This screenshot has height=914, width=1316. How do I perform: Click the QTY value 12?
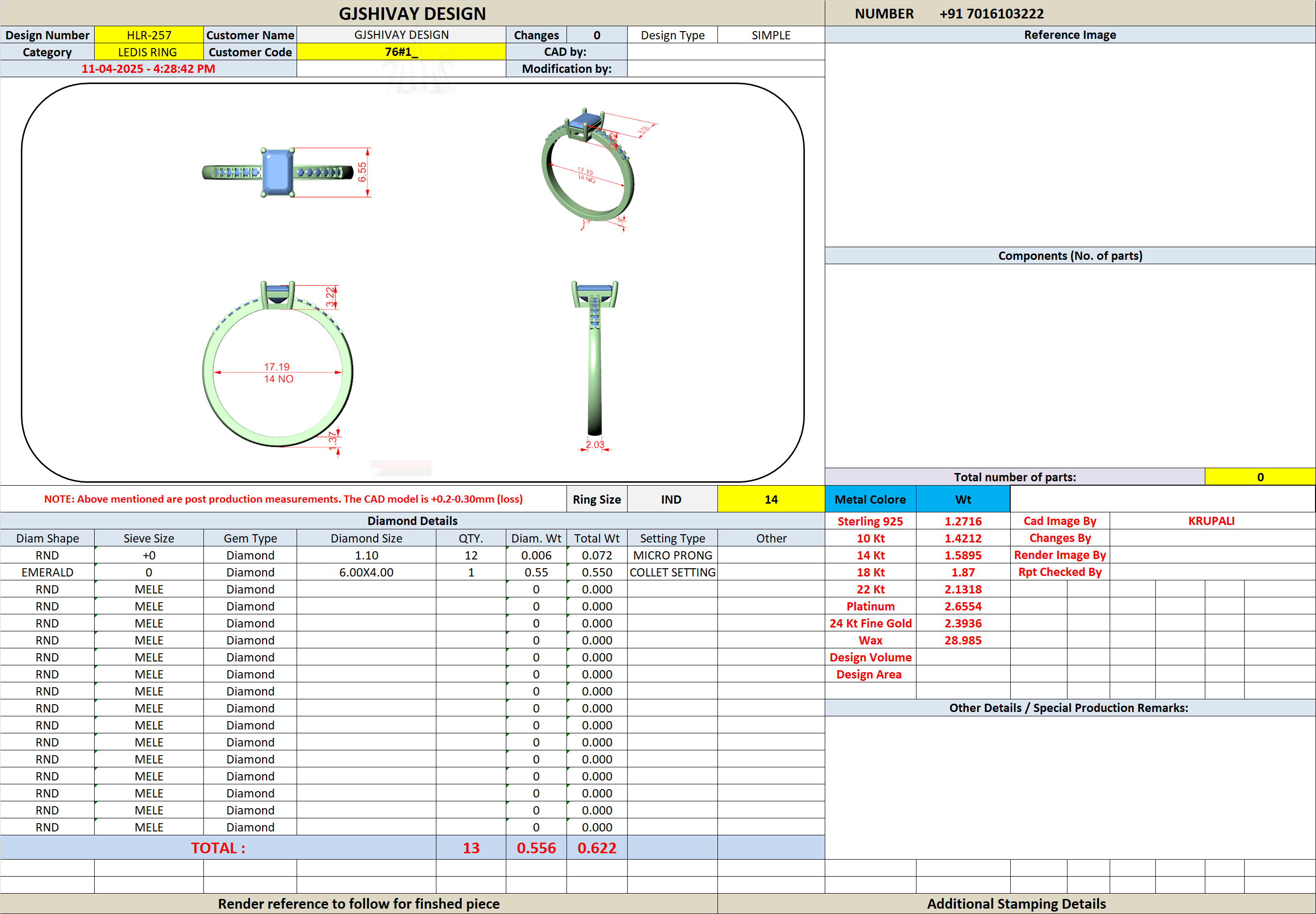(470, 556)
